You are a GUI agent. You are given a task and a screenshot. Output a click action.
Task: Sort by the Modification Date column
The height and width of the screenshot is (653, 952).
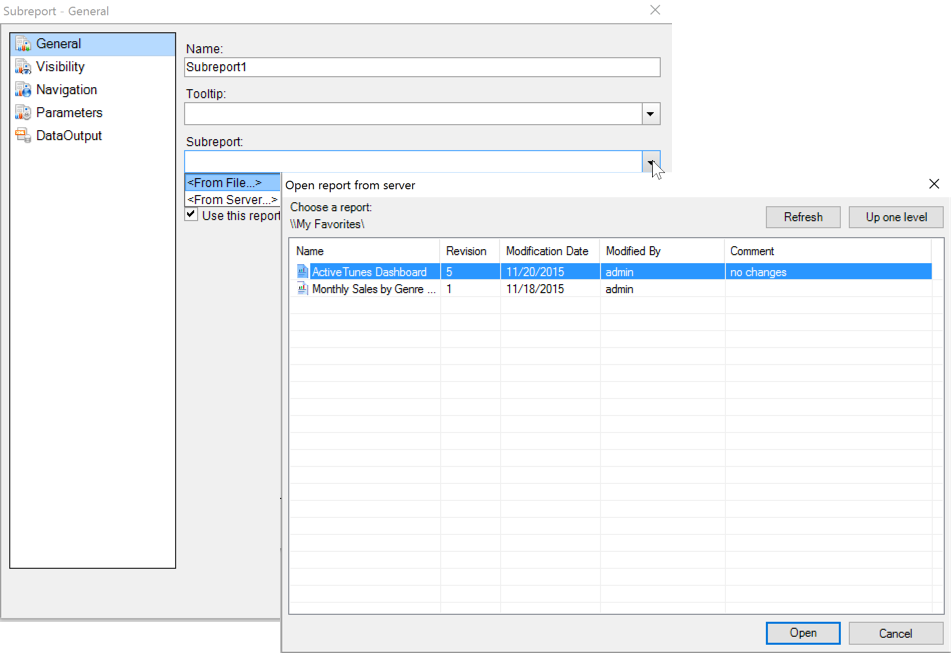click(x=550, y=251)
